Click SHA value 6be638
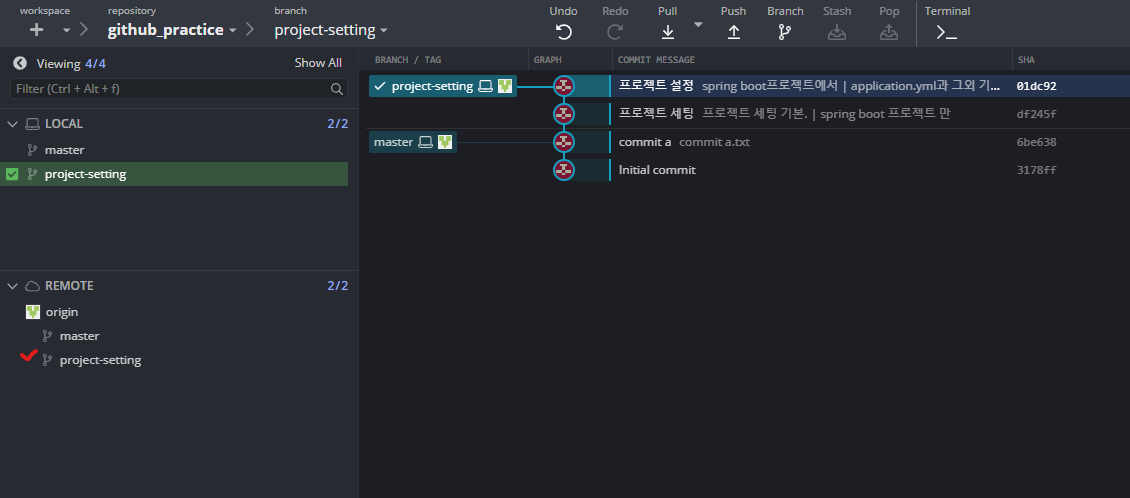Screen dimensions: 1130x498 (x=1036, y=142)
